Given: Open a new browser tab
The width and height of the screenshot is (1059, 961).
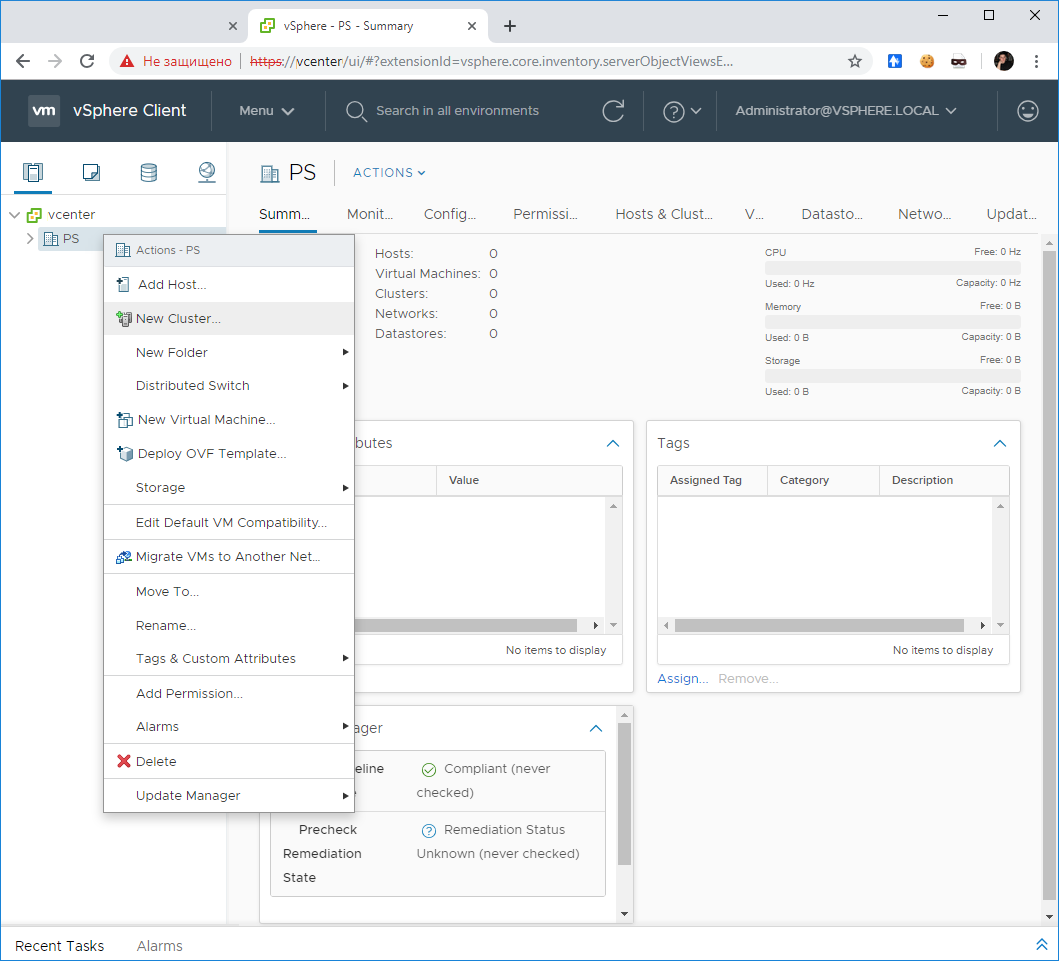Looking at the screenshot, I should pyautogui.click(x=510, y=26).
